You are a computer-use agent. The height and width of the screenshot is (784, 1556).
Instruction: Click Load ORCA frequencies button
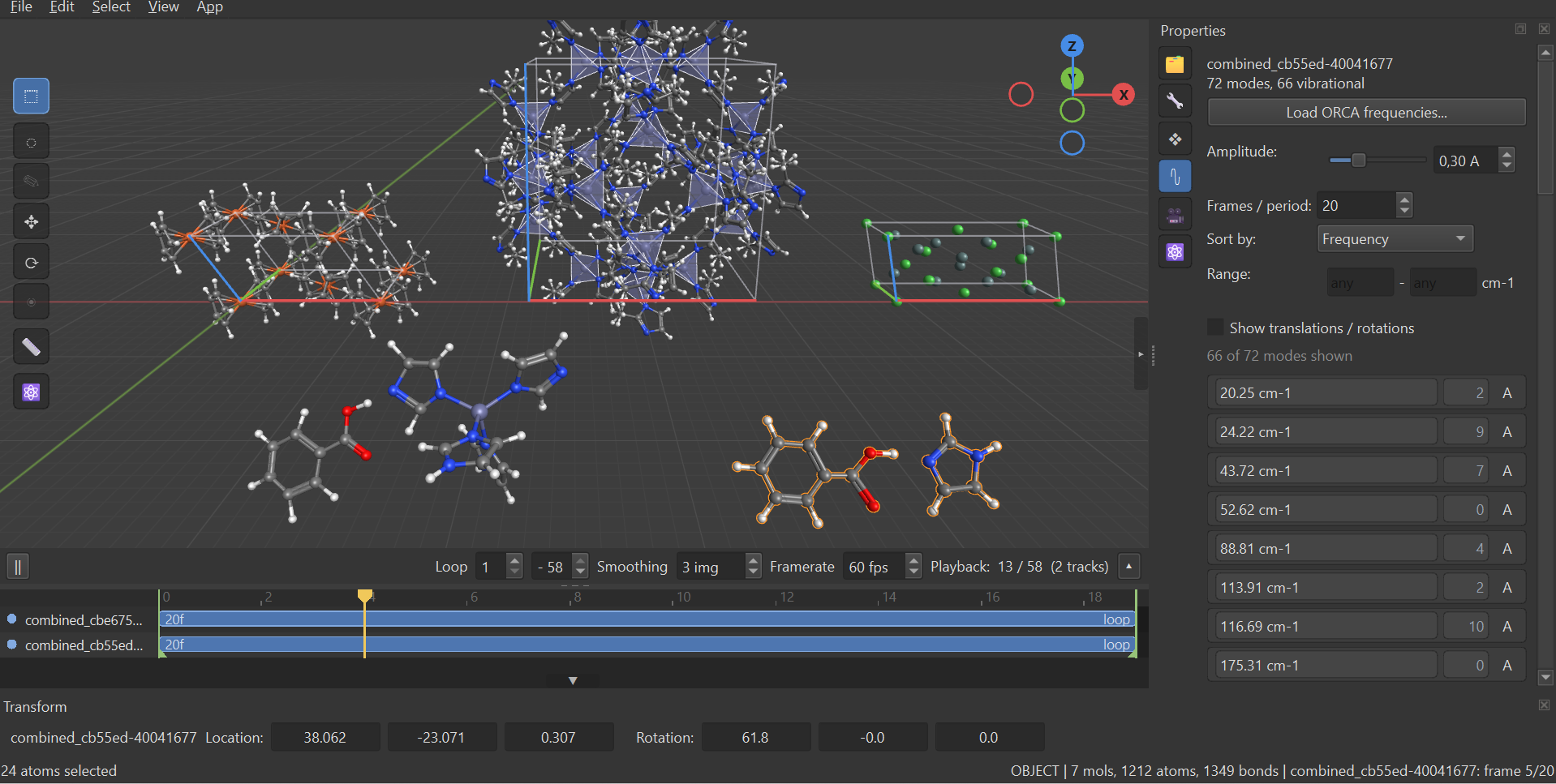pyautogui.click(x=1366, y=113)
